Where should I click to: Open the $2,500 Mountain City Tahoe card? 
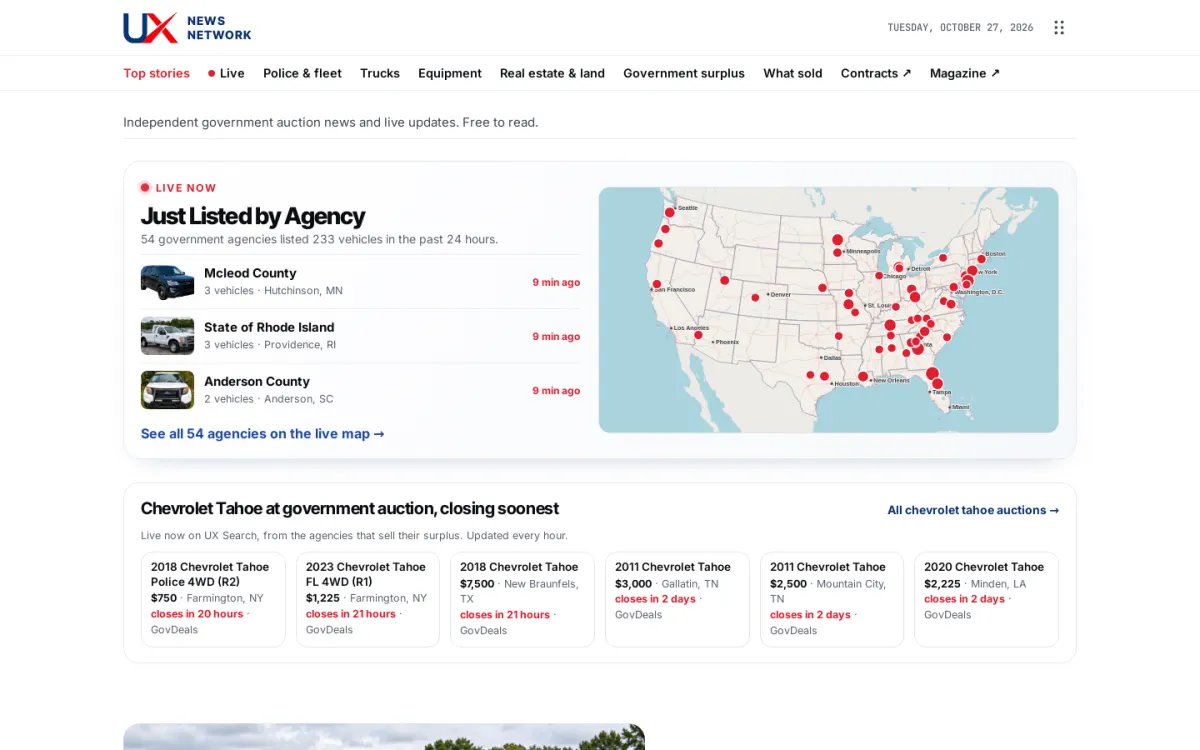(832, 599)
